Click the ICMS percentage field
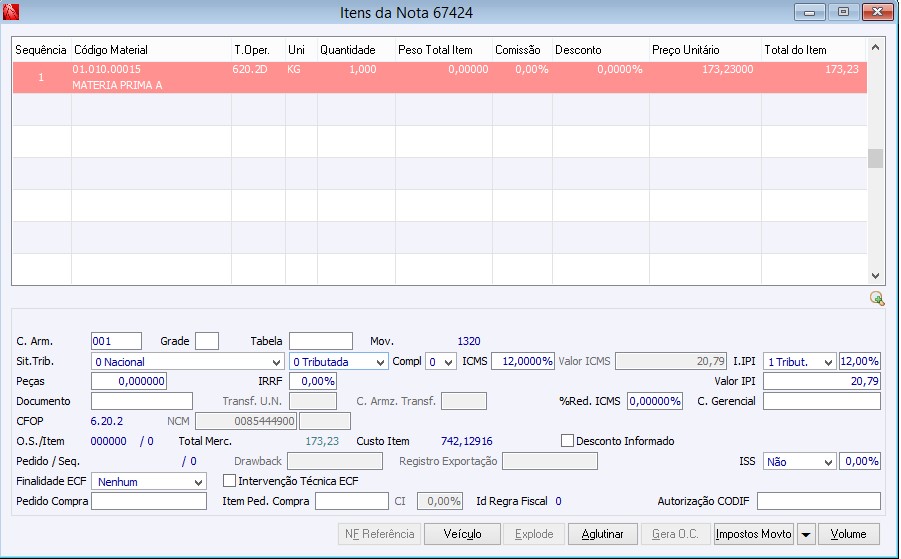 522,361
